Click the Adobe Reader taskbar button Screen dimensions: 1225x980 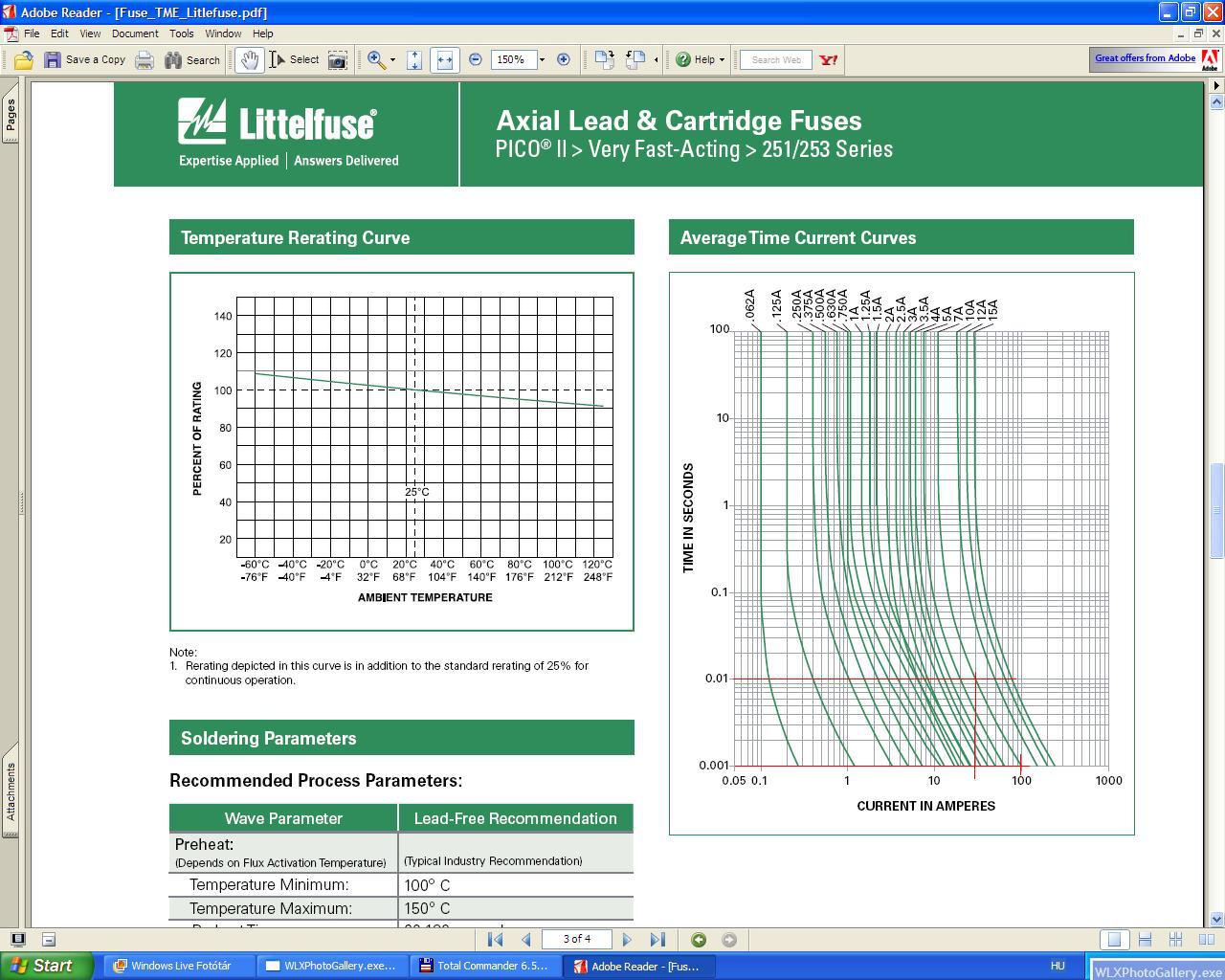(640, 966)
